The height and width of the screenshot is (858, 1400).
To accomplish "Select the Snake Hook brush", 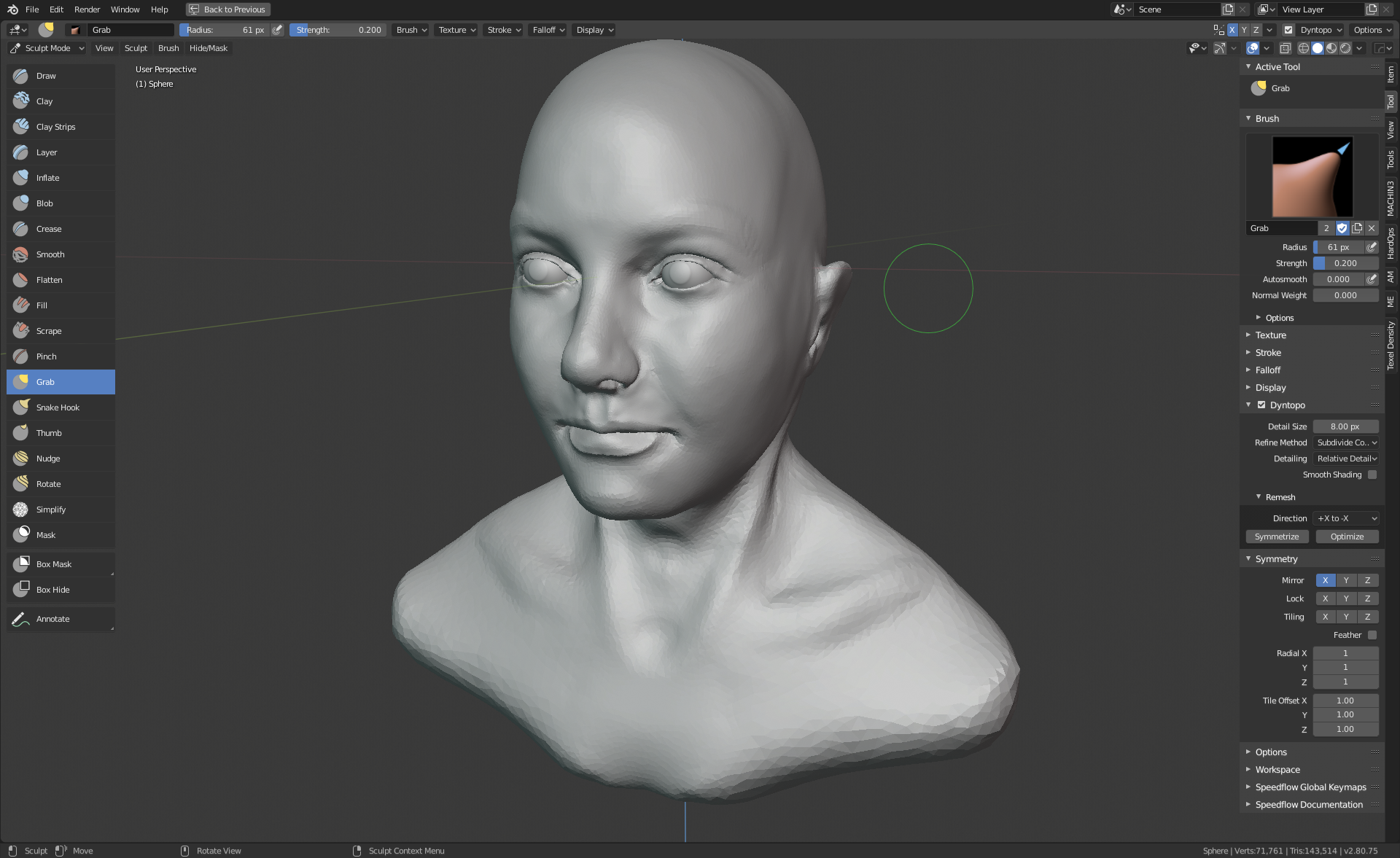I will point(58,407).
